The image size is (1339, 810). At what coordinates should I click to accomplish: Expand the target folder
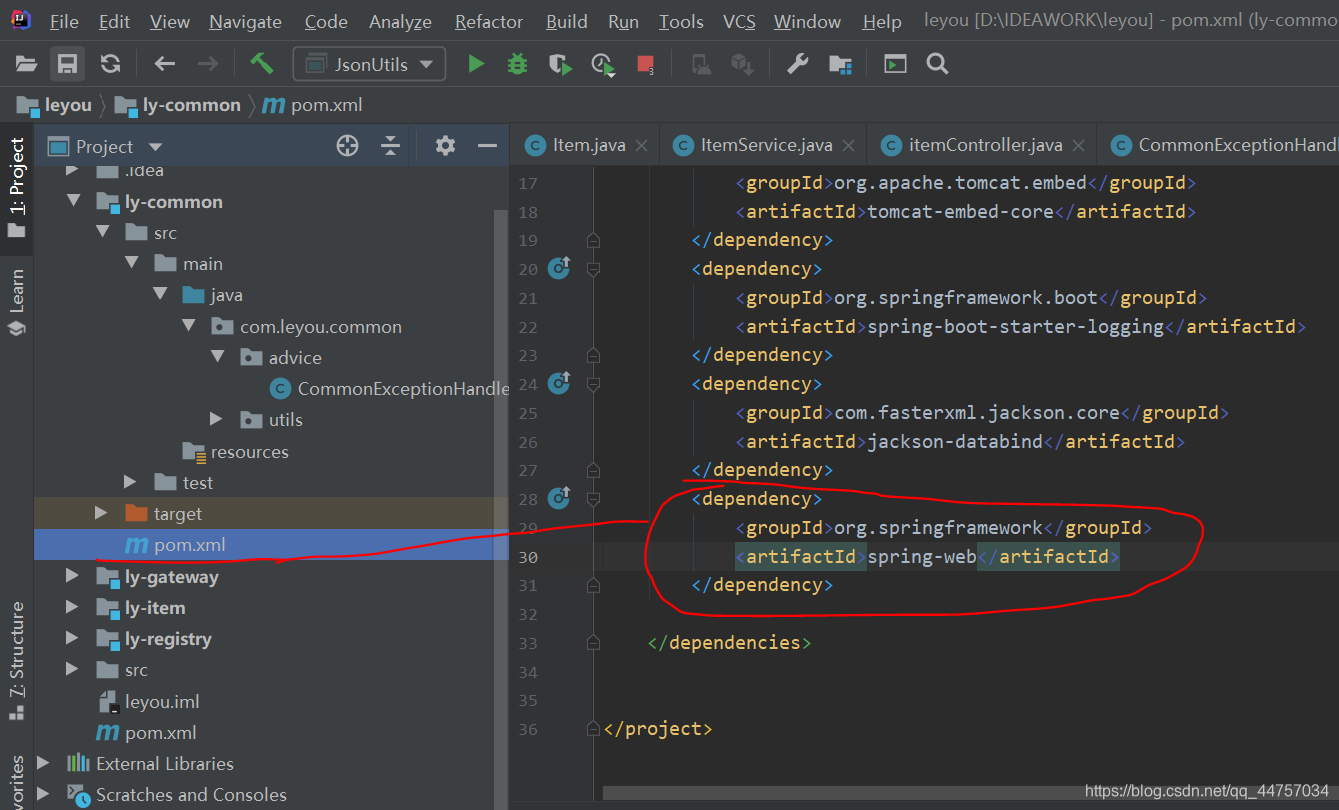(x=101, y=513)
